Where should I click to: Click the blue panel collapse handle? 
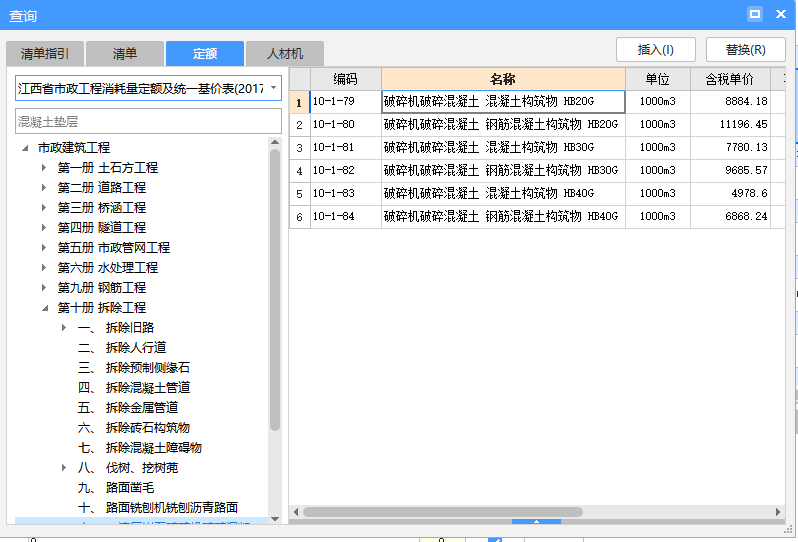[536, 522]
